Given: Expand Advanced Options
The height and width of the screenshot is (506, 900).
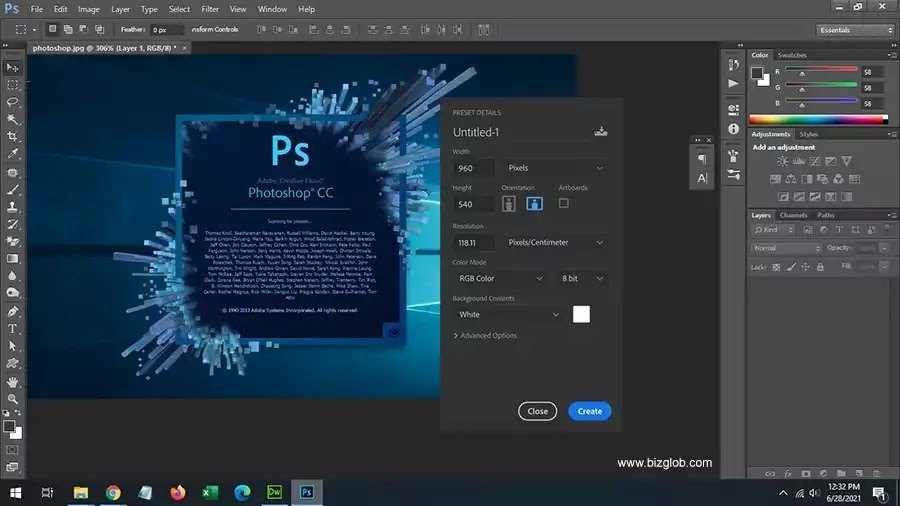Looking at the screenshot, I should click(485, 336).
